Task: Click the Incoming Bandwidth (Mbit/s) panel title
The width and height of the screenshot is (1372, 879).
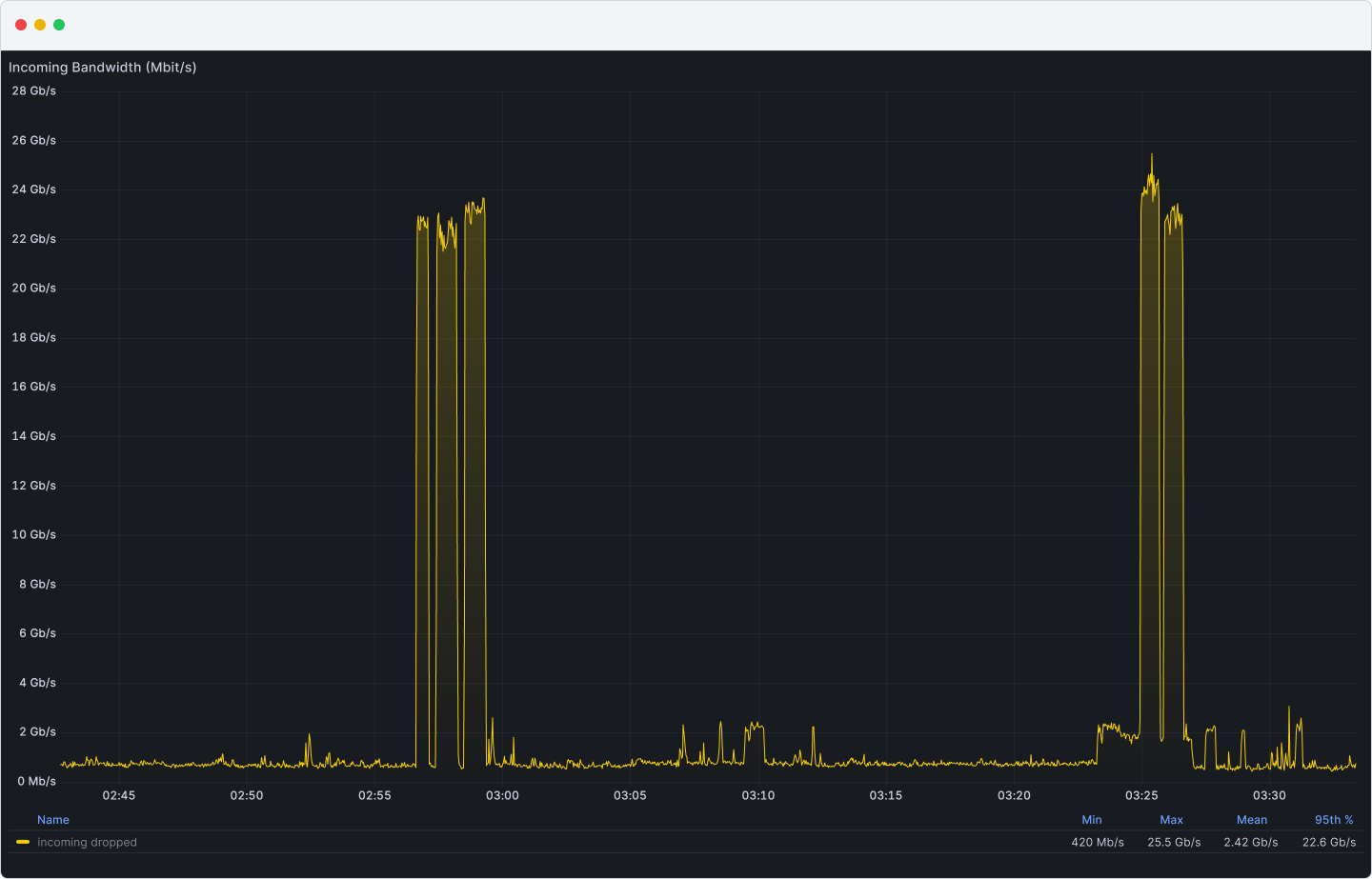Action: (102, 68)
